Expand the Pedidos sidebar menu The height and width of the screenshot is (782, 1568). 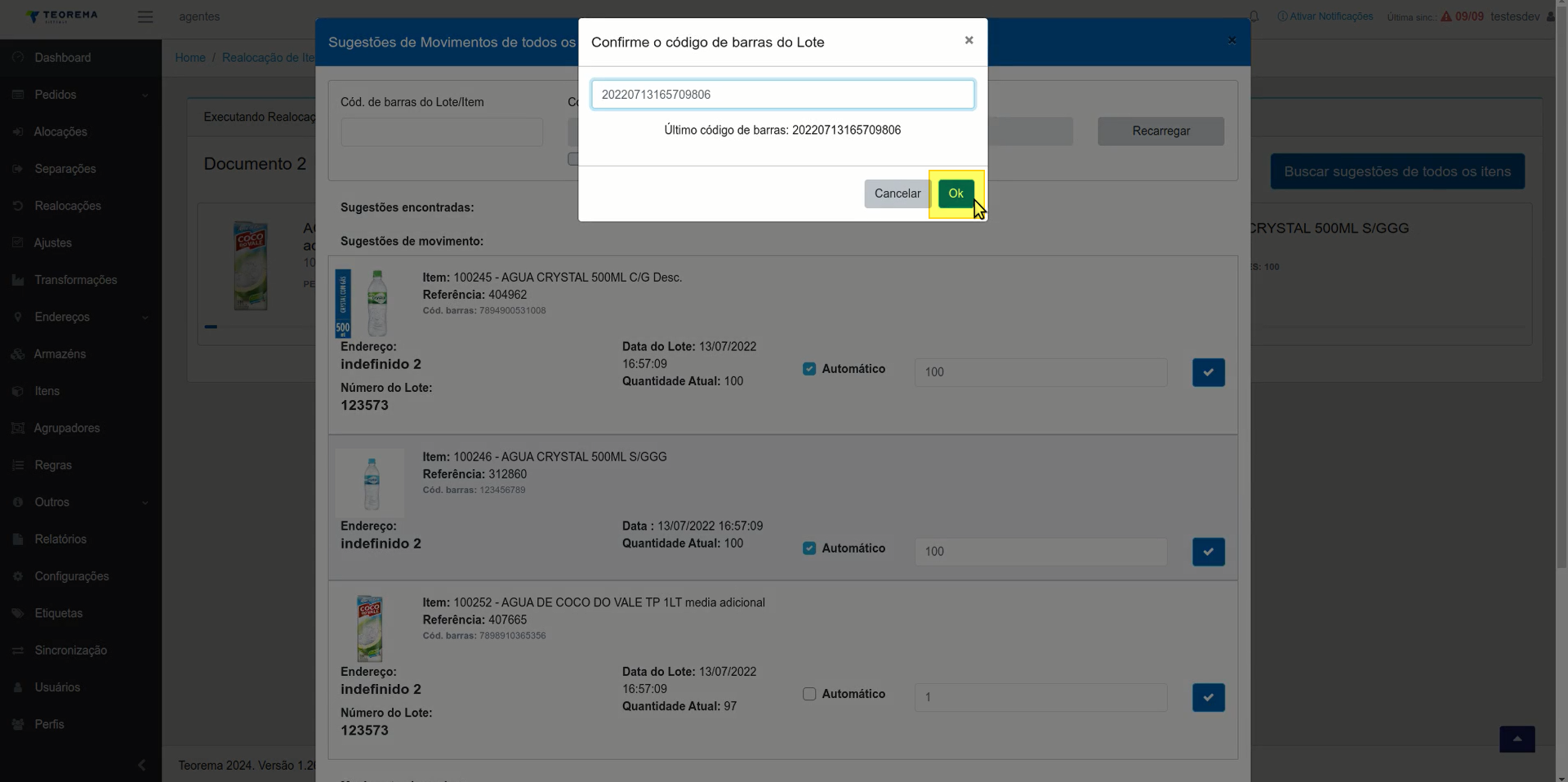[x=80, y=95]
